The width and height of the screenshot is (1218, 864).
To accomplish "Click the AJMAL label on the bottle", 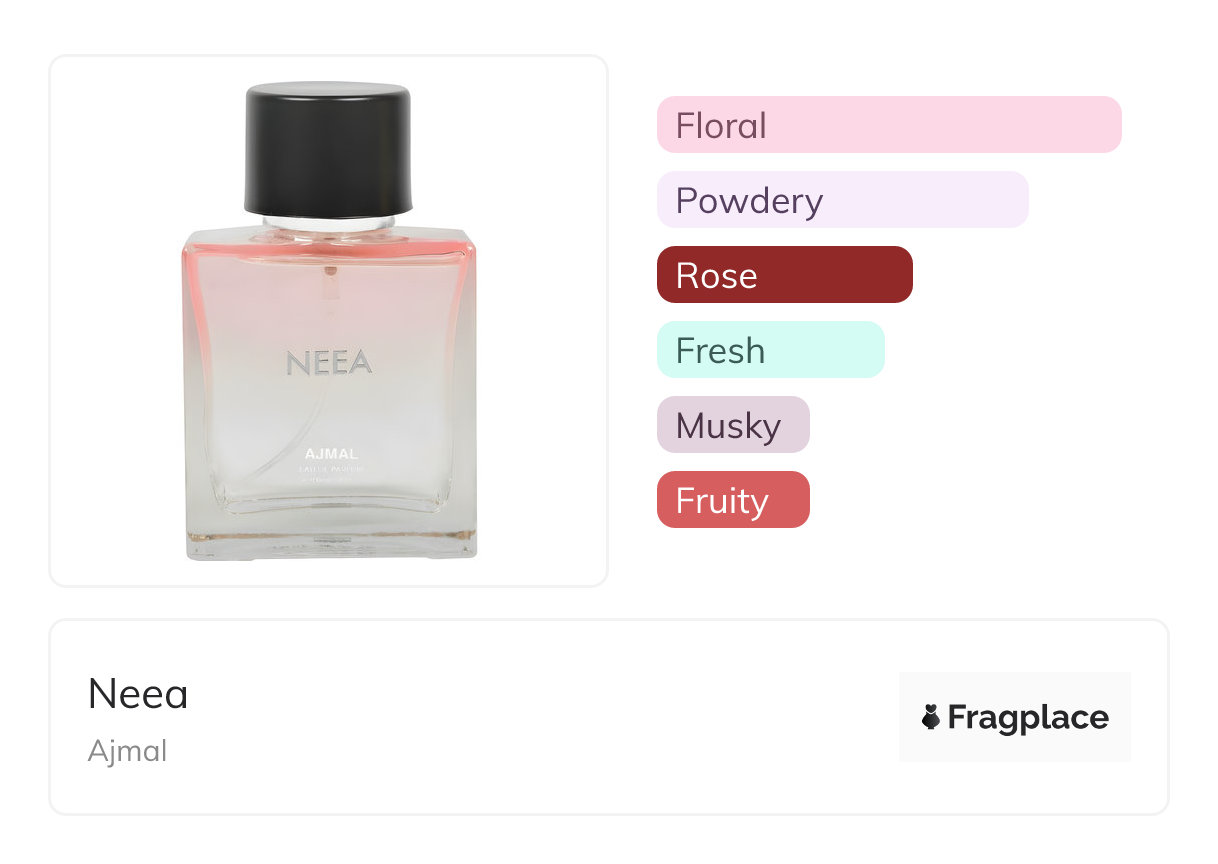I will (x=329, y=454).
